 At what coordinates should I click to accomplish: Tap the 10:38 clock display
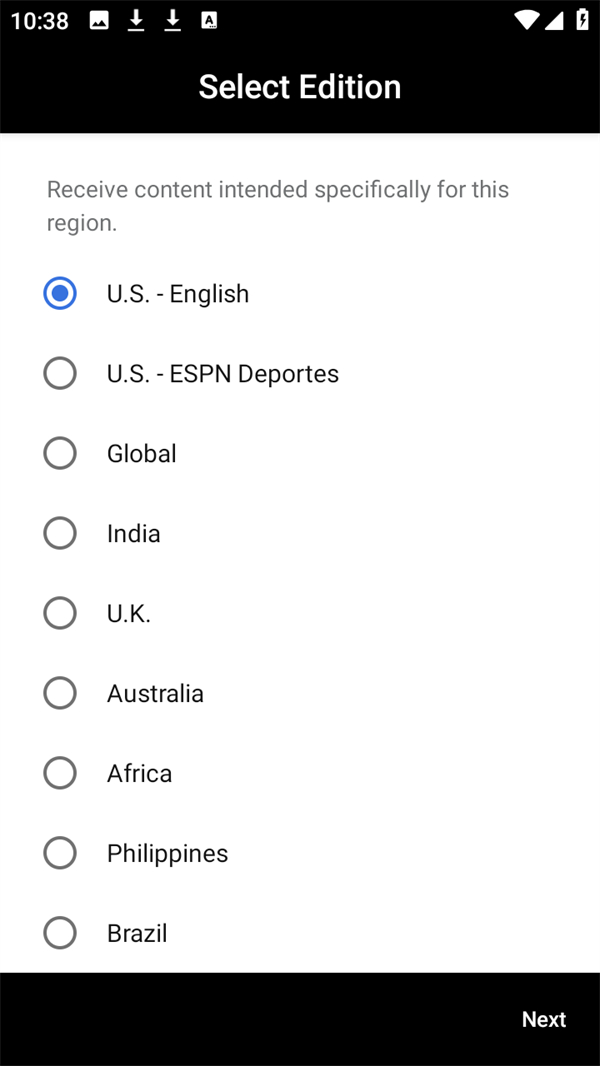click(39, 20)
